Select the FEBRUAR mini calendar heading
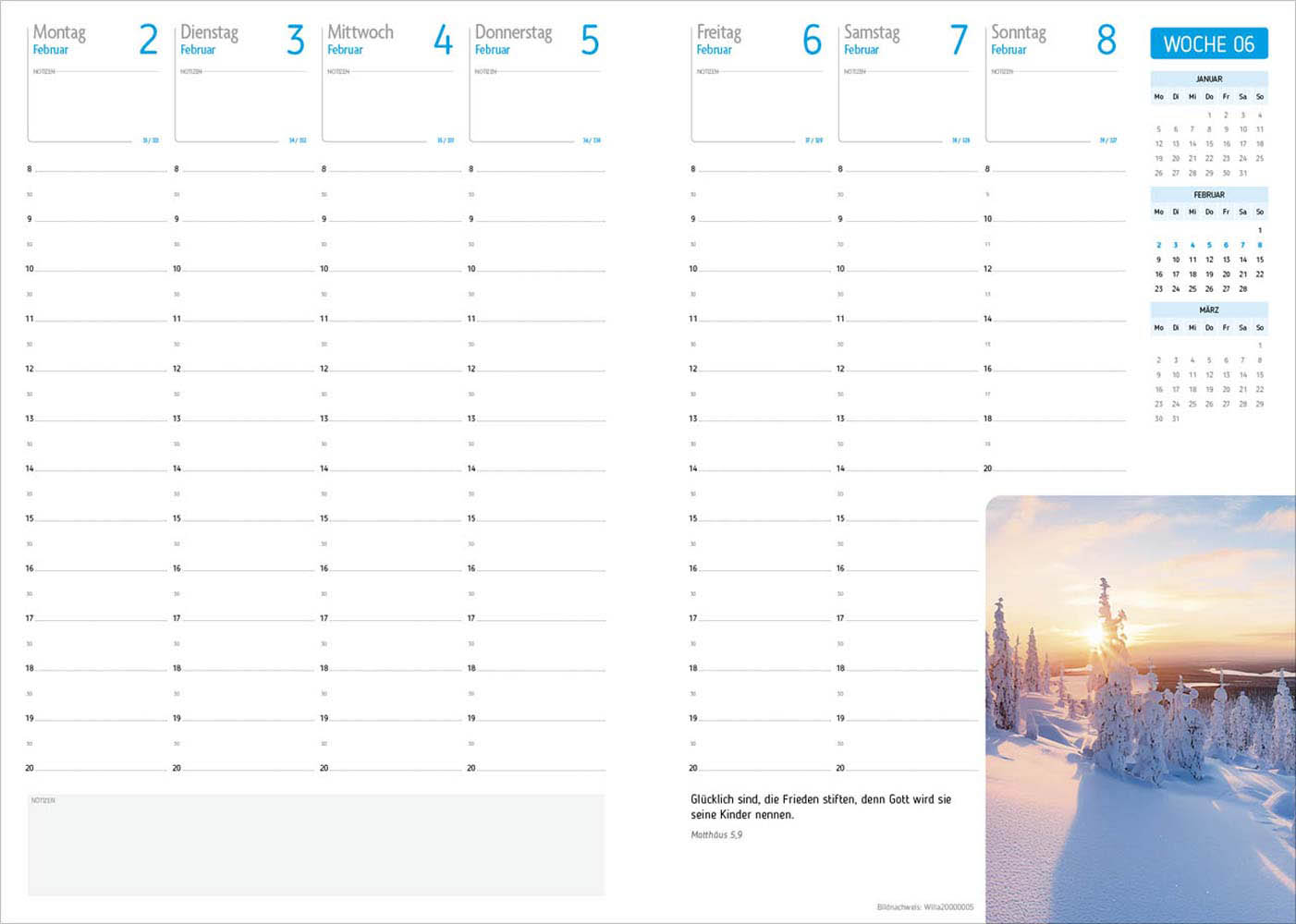The height and width of the screenshot is (924, 1296). tap(1208, 195)
